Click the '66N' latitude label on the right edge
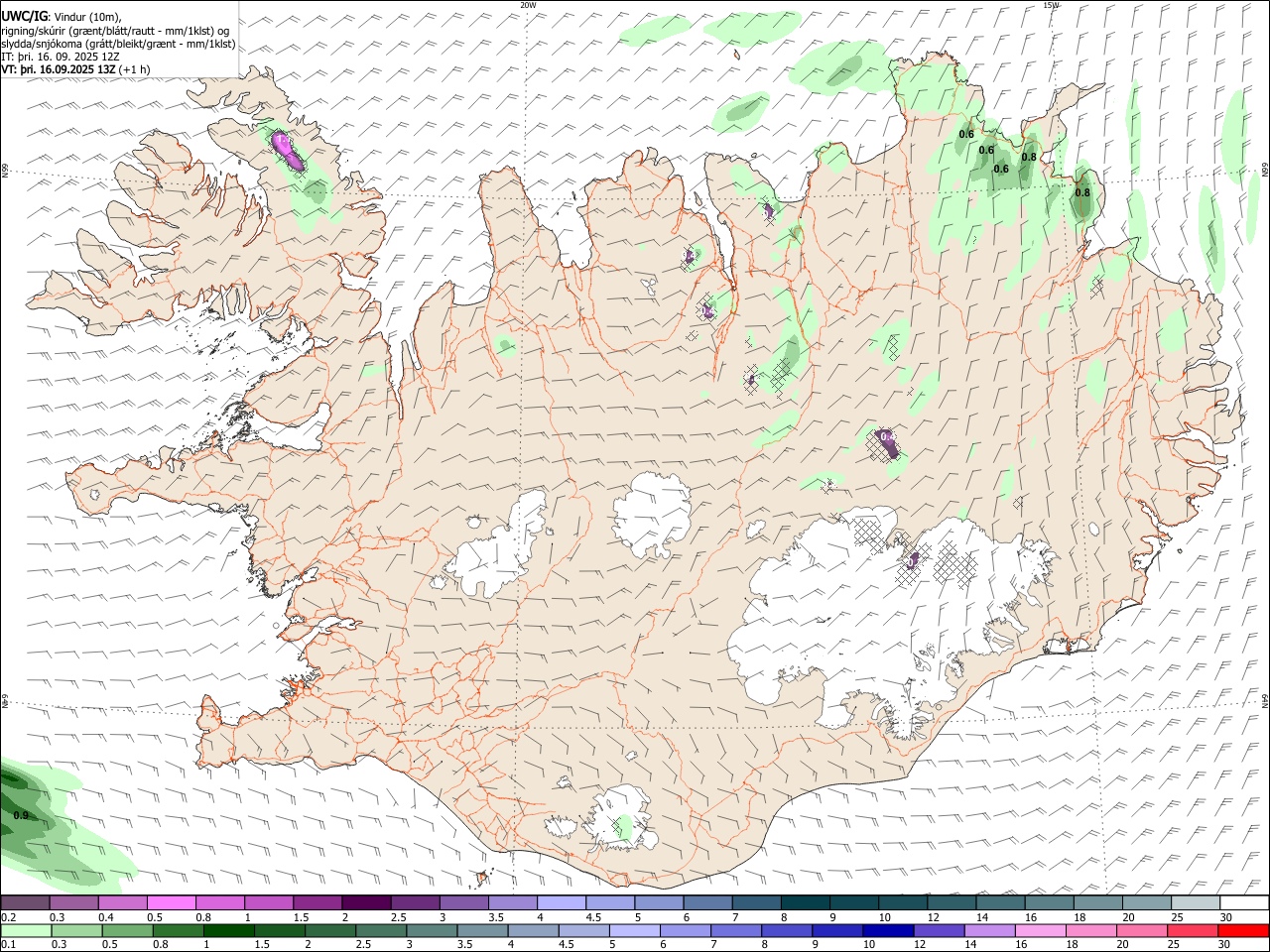The width and height of the screenshot is (1270, 952). [1265, 171]
